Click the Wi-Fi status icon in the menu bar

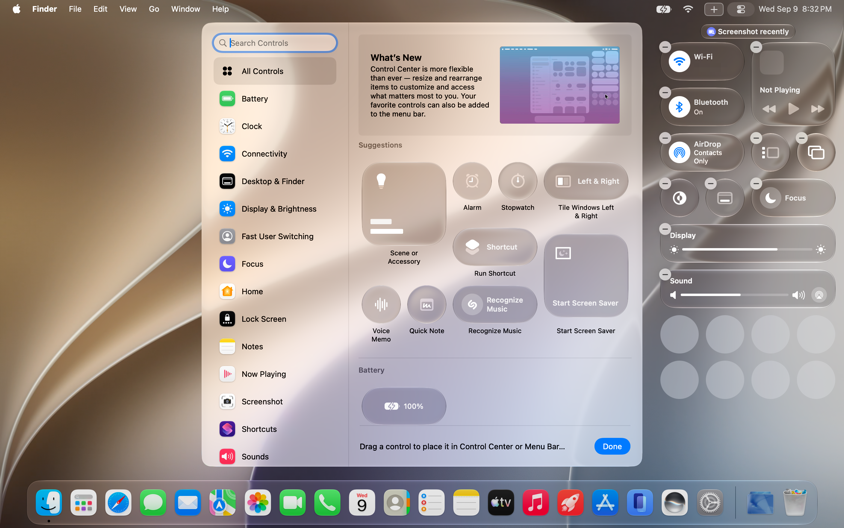pyautogui.click(x=688, y=9)
